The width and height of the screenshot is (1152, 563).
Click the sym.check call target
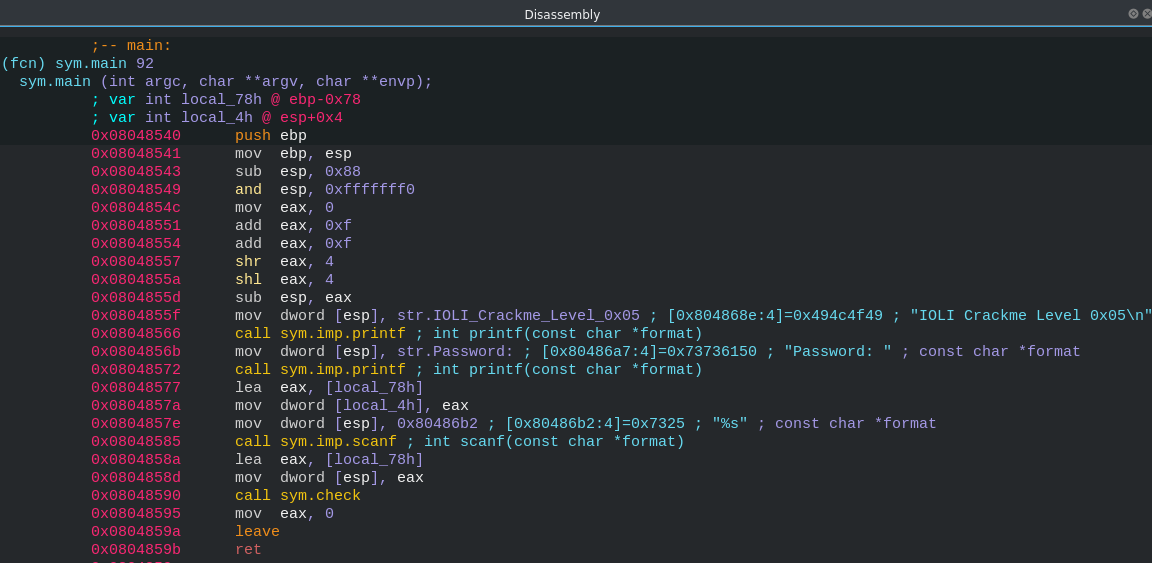320,495
